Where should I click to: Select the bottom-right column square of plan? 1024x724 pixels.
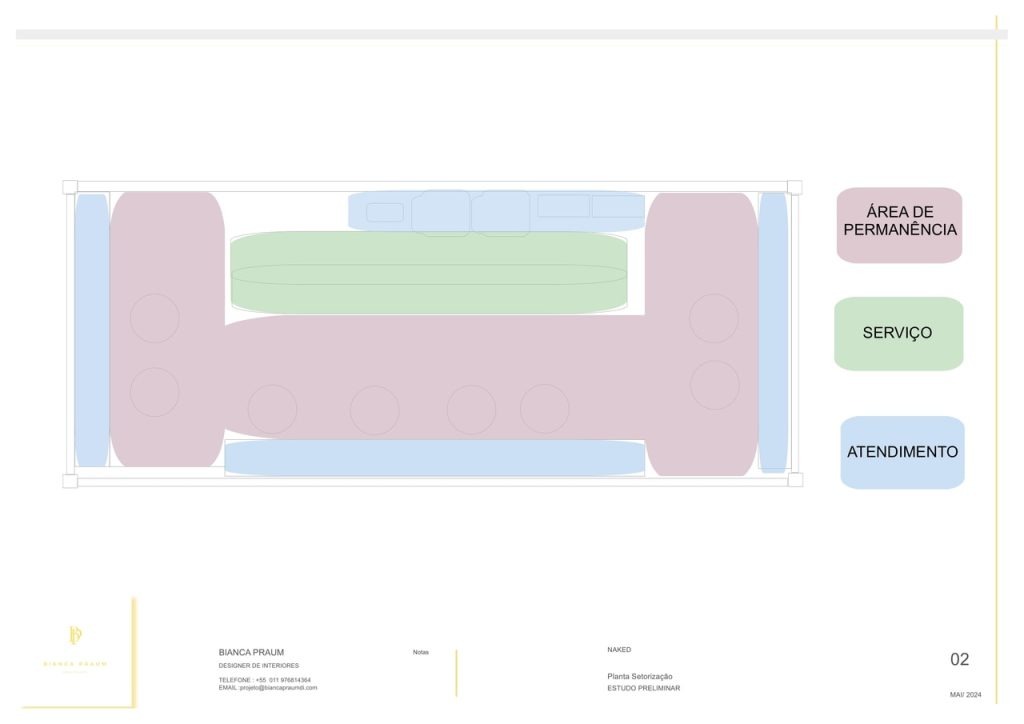(794, 480)
